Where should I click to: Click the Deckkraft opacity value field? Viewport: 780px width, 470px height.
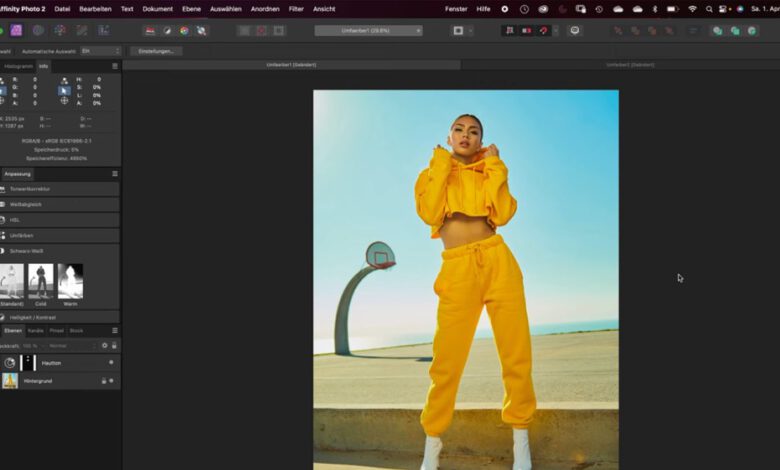(30, 345)
